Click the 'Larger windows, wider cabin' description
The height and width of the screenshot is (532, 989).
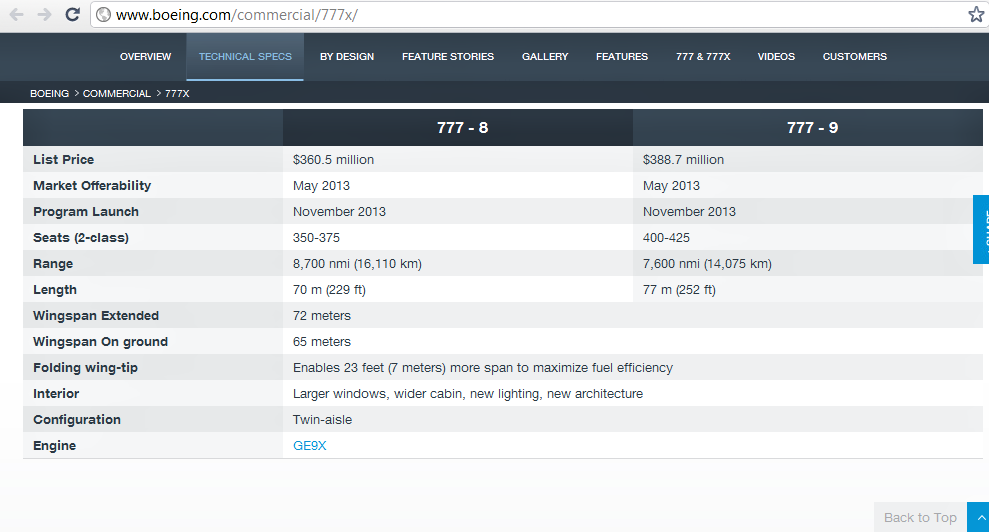coord(468,394)
